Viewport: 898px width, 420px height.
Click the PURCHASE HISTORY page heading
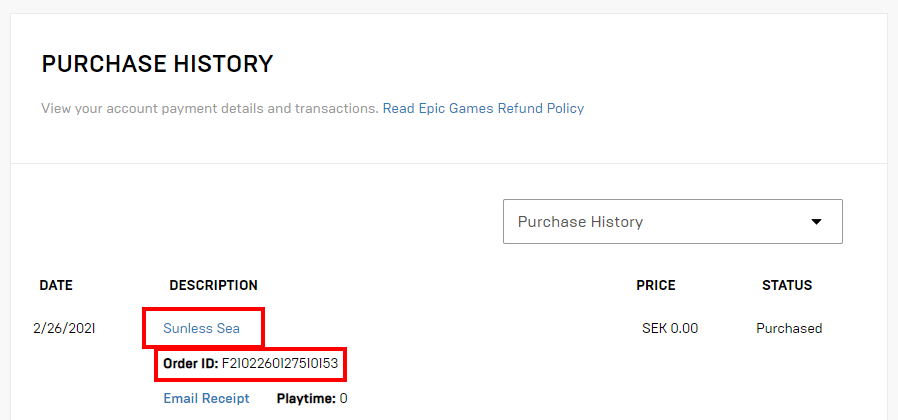[157, 64]
